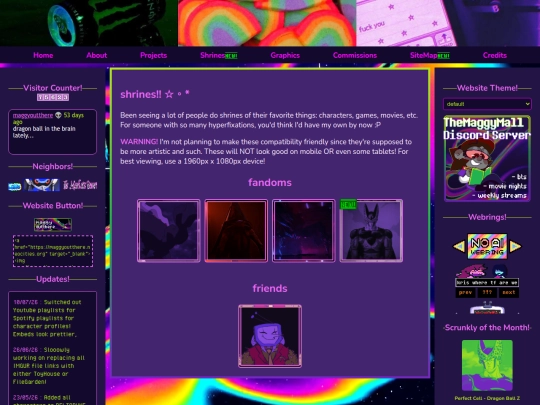Open the Credits page
Viewport: 540px width, 405px height.
point(495,55)
